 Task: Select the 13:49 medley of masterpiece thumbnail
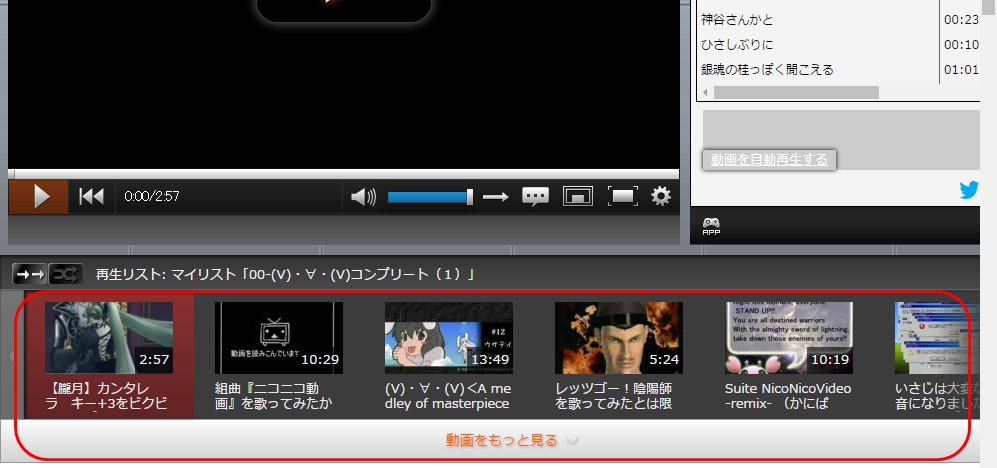click(x=449, y=338)
